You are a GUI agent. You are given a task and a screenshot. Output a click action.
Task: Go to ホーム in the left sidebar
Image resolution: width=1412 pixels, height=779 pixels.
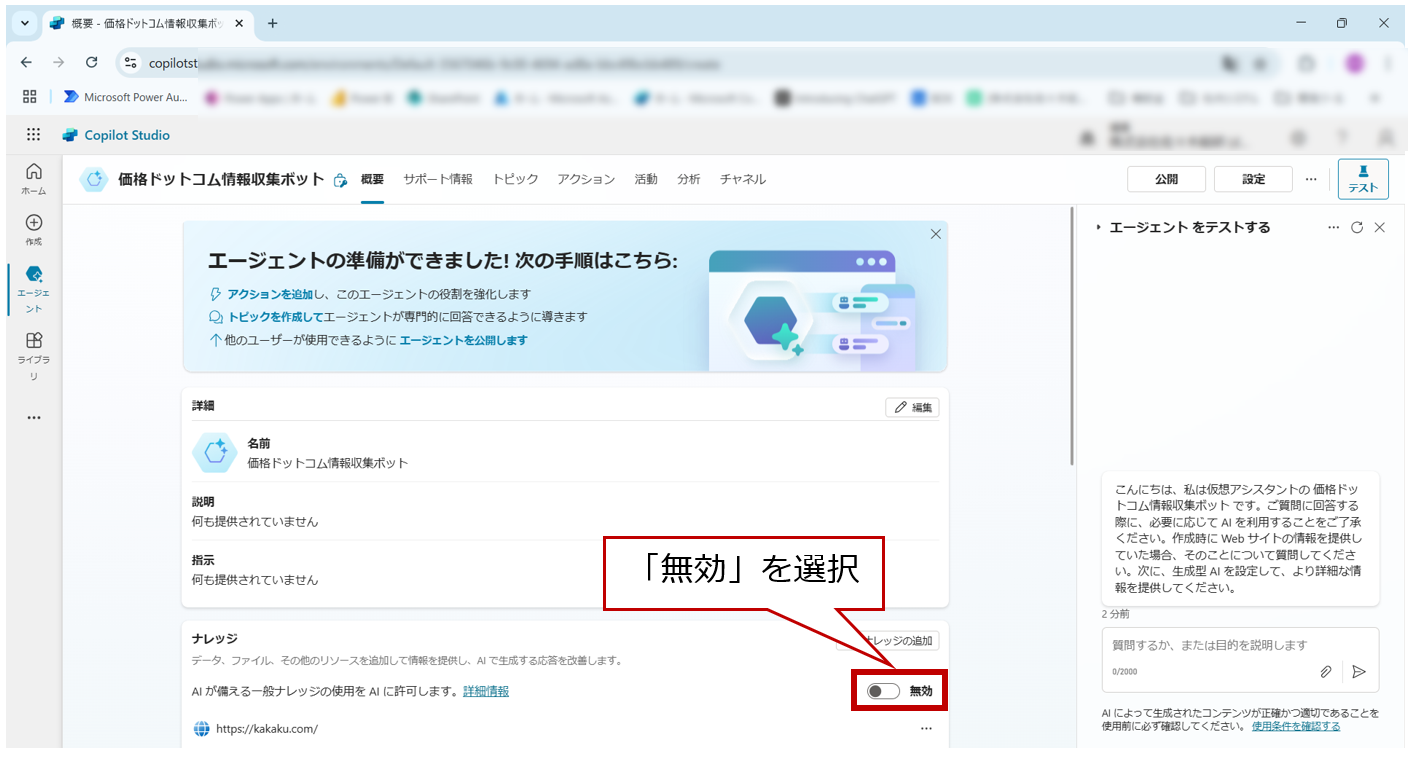coord(34,179)
